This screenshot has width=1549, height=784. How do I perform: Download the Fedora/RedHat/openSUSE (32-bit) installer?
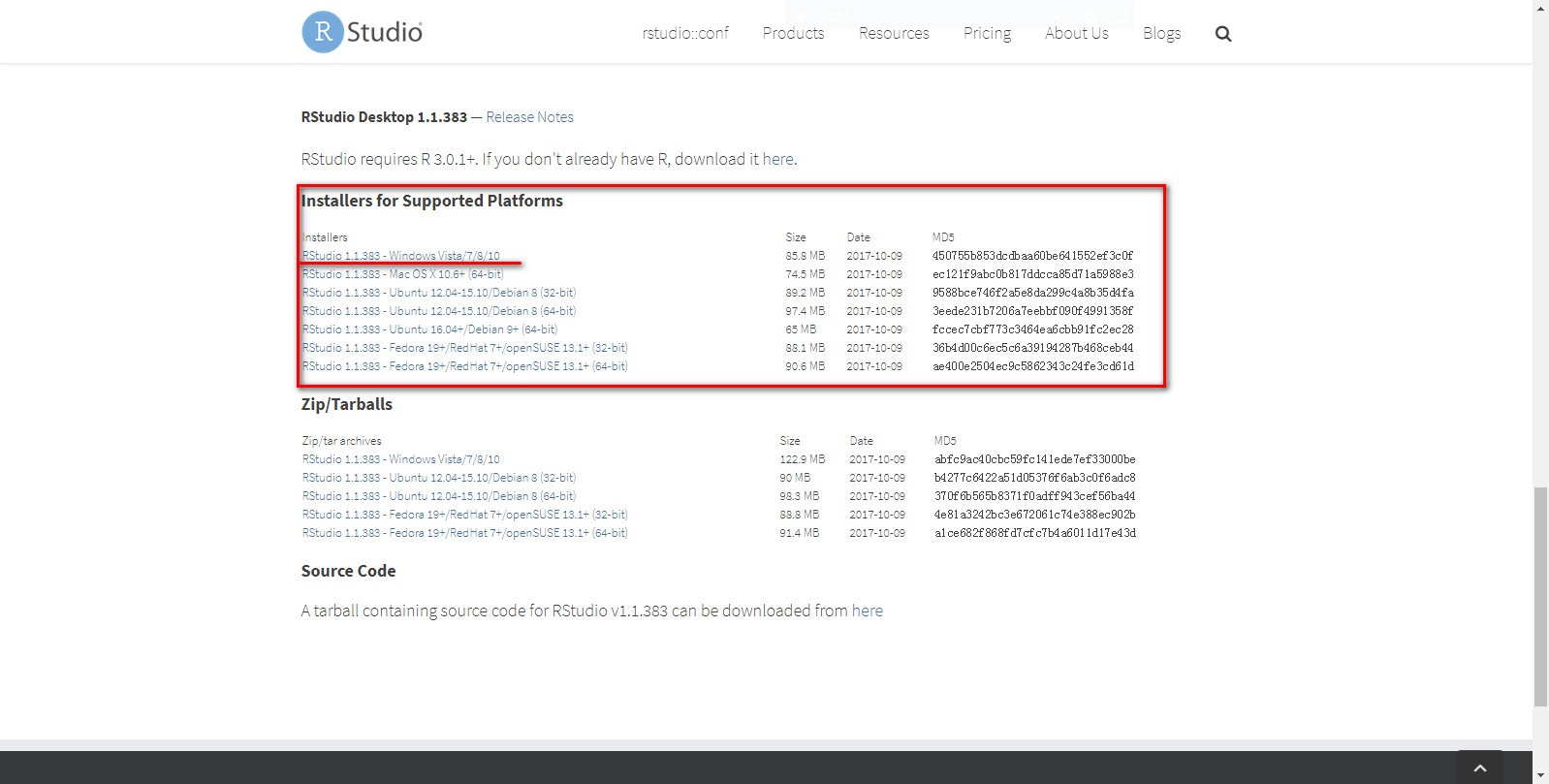coord(465,348)
